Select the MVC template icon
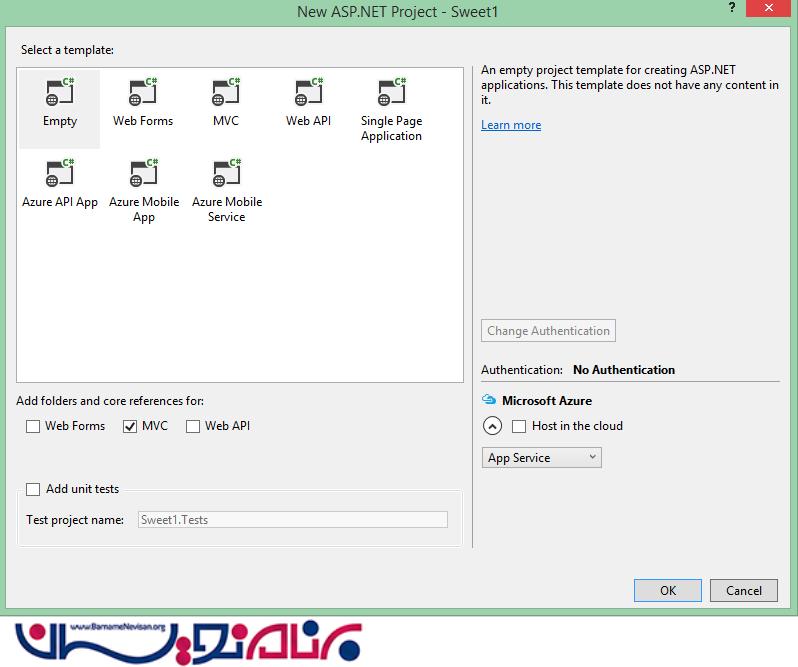798x667 pixels. [226, 94]
